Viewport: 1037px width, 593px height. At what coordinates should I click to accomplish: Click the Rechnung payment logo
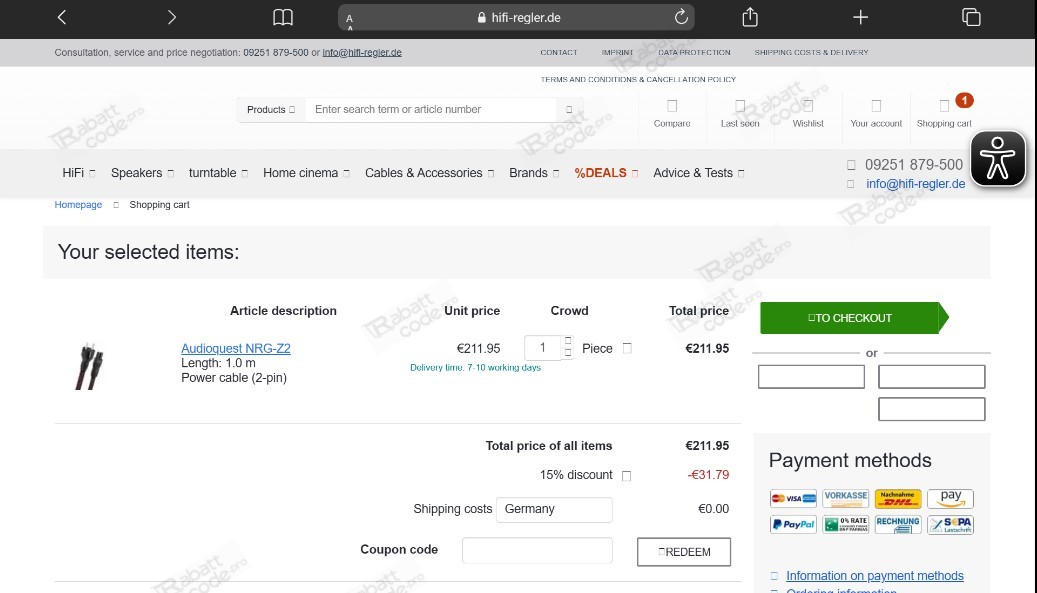[898, 525]
